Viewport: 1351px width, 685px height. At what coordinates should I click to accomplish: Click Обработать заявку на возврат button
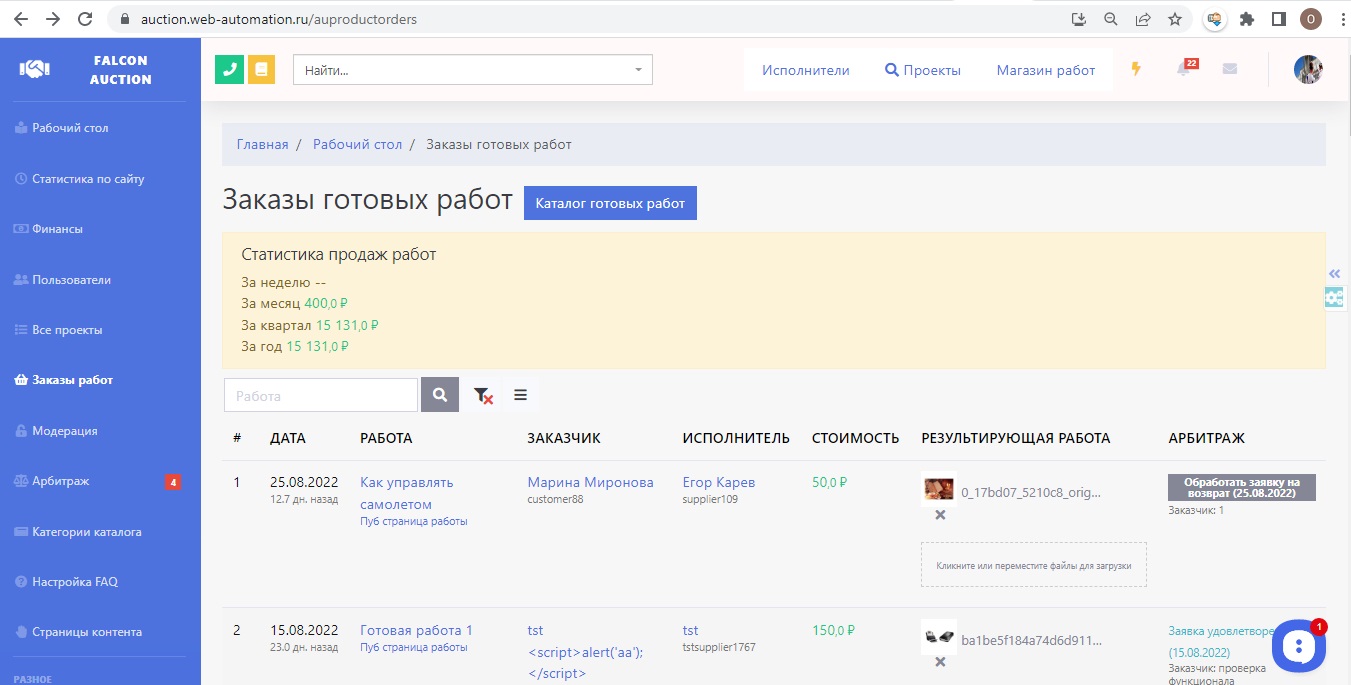tap(1242, 487)
